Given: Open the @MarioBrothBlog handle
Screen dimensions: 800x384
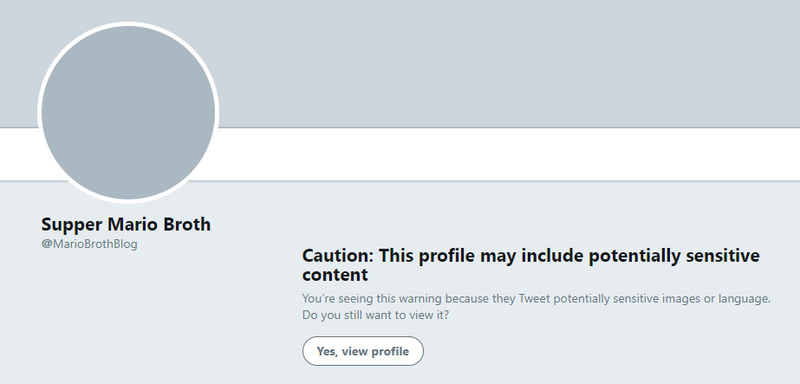Looking at the screenshot, I should coord(89,244).
